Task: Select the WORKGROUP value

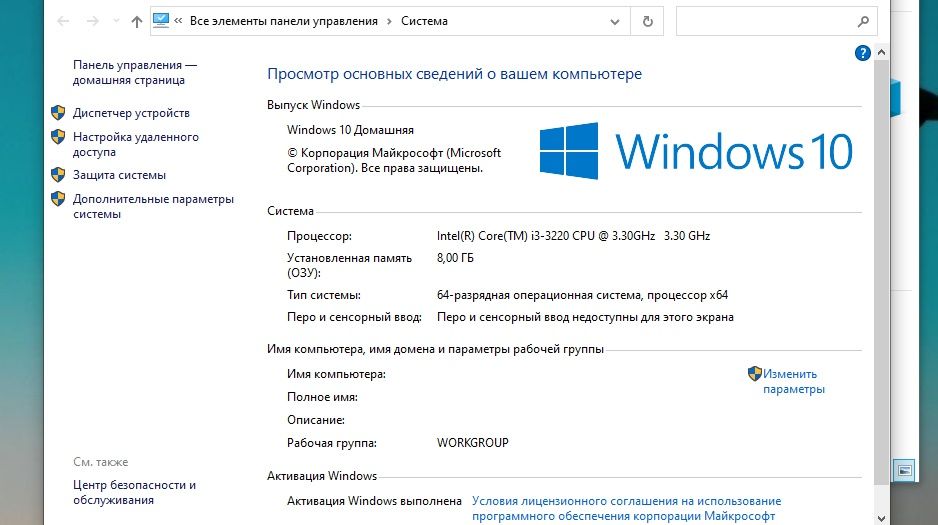Action: [x=473, y=442]
